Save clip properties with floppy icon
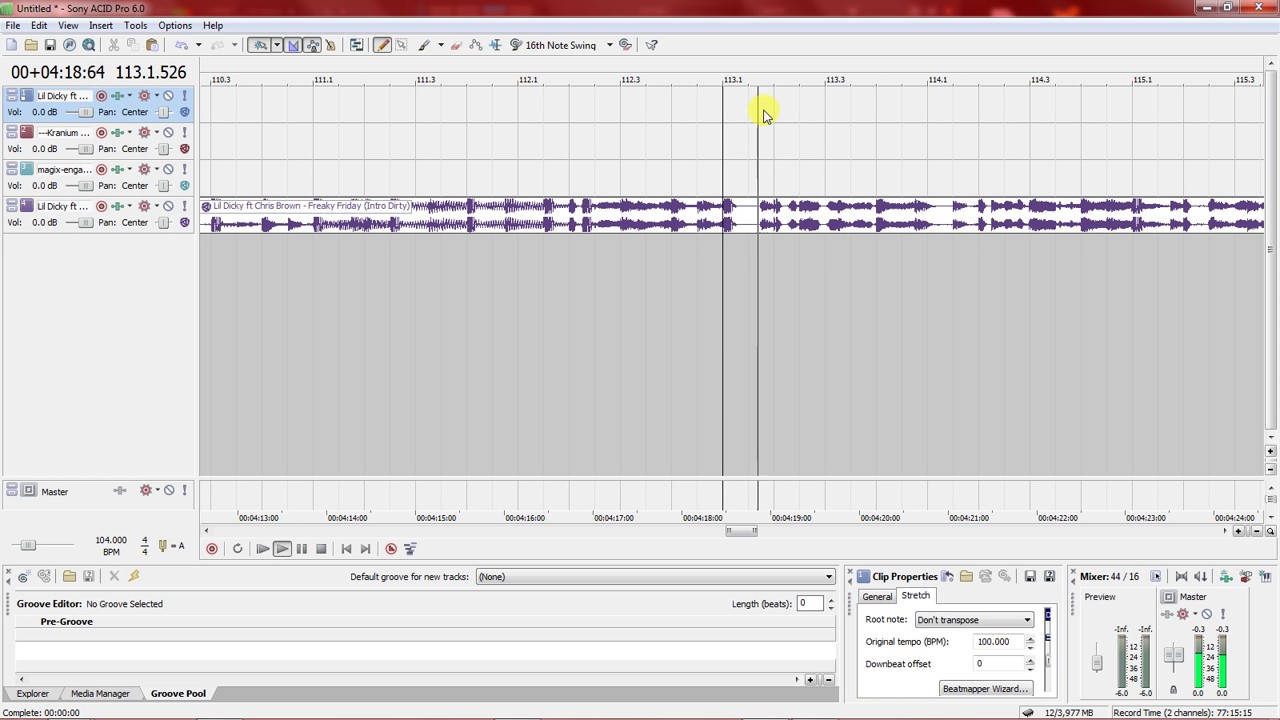Screen dimensions: 1280x720 click(1030, 576)
